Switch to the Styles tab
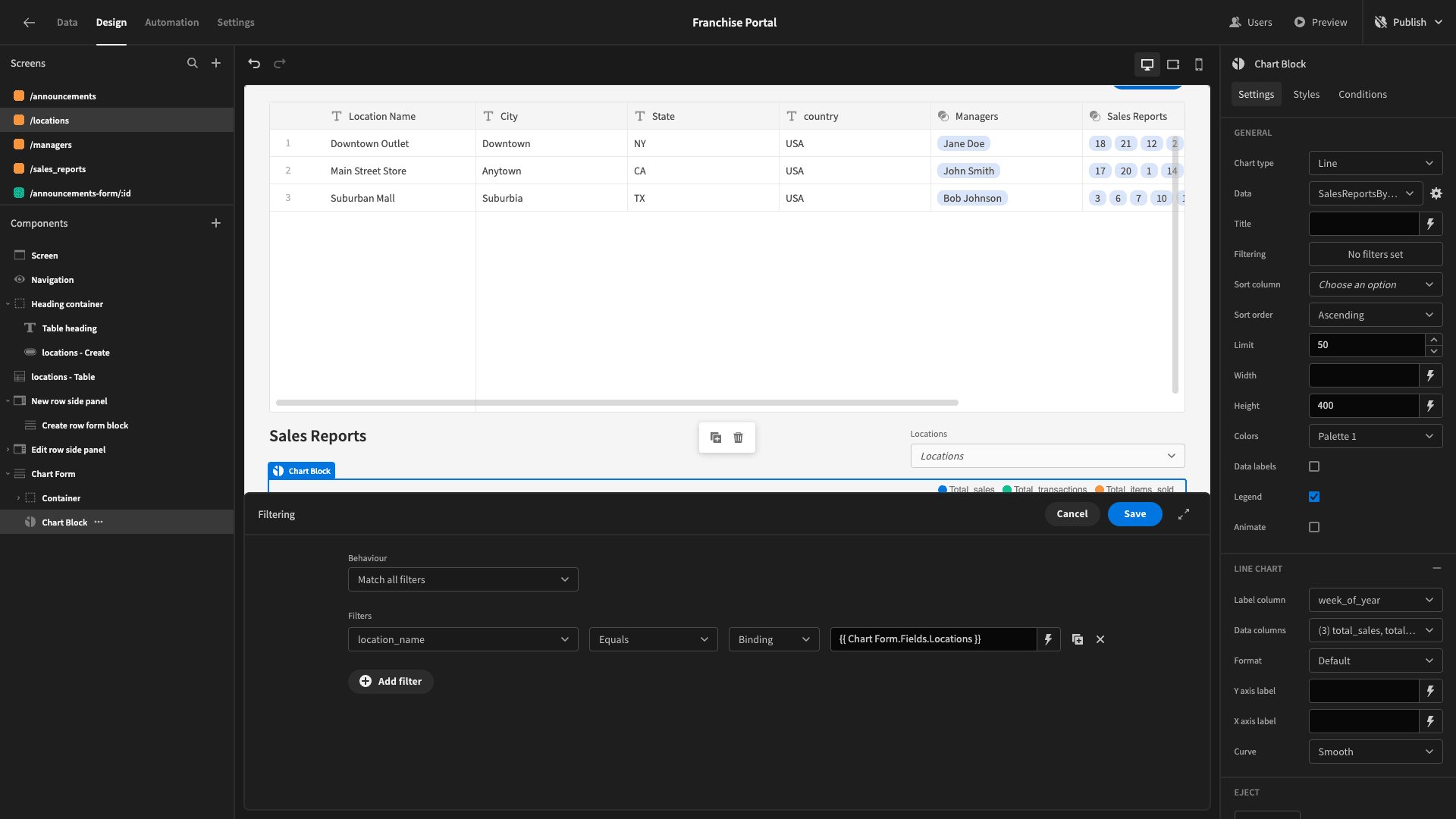This screenshot has height=819, width=1456. coord(1306,94)
